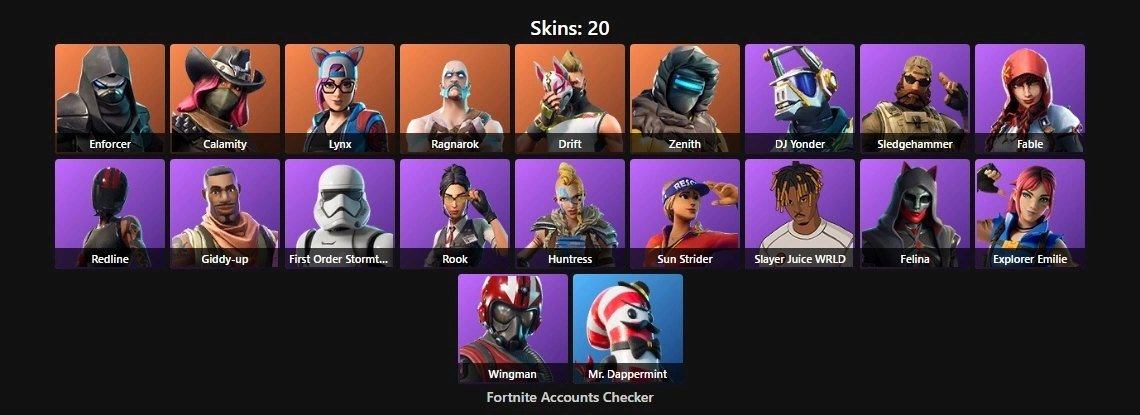Open the Fable skin card
The height and width of the screenshot is (415, 1140).
tap(1029, 99)
